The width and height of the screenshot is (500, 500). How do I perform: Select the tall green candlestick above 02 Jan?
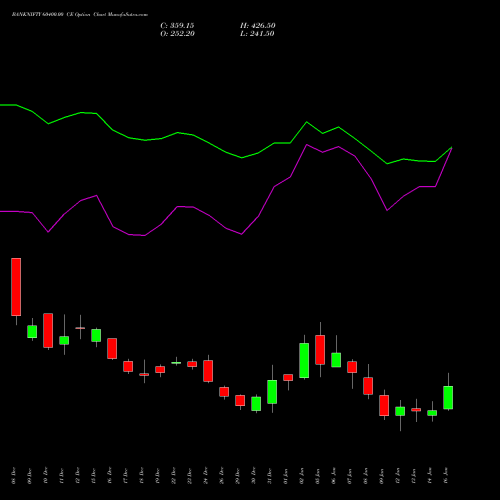pos(304,360)
